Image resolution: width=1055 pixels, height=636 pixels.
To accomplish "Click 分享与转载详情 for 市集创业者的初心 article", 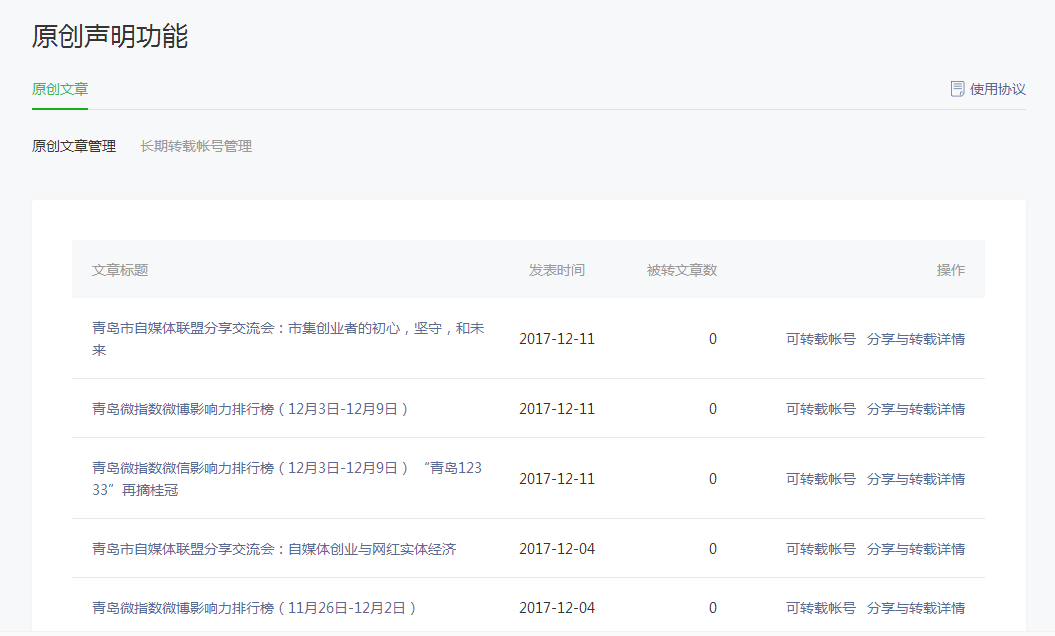I will click(x=915, y=339).
